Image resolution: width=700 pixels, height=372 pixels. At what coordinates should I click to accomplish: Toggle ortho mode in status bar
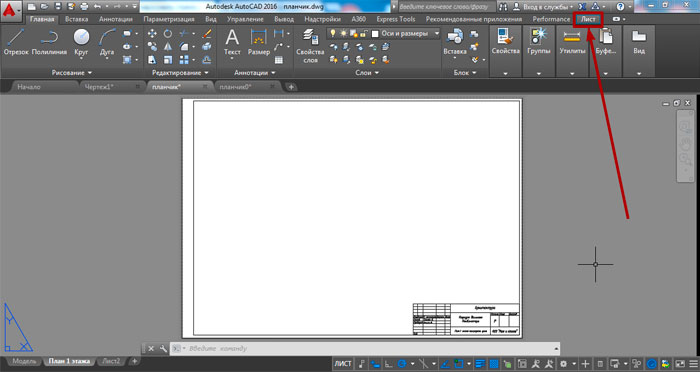388,364
